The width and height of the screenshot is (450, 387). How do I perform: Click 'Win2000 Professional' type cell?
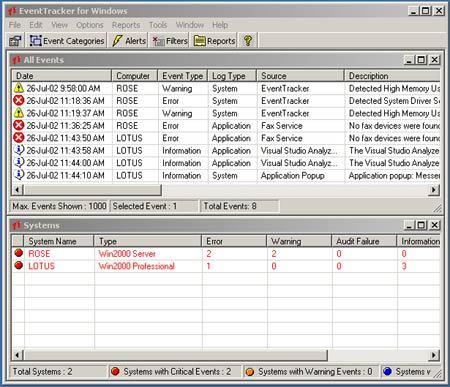136,266
